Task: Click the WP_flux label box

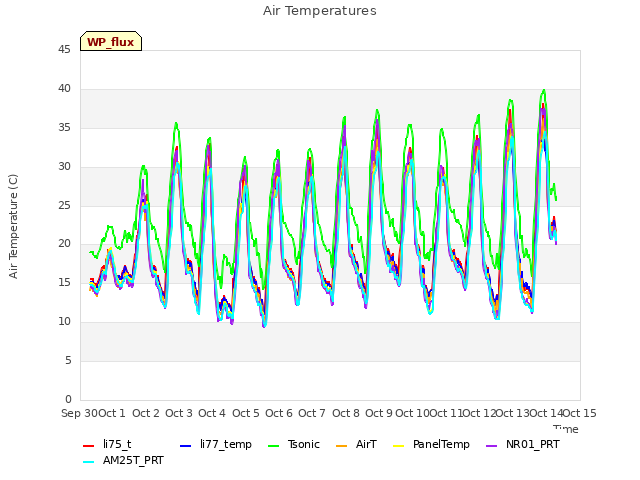Action: 111,41
